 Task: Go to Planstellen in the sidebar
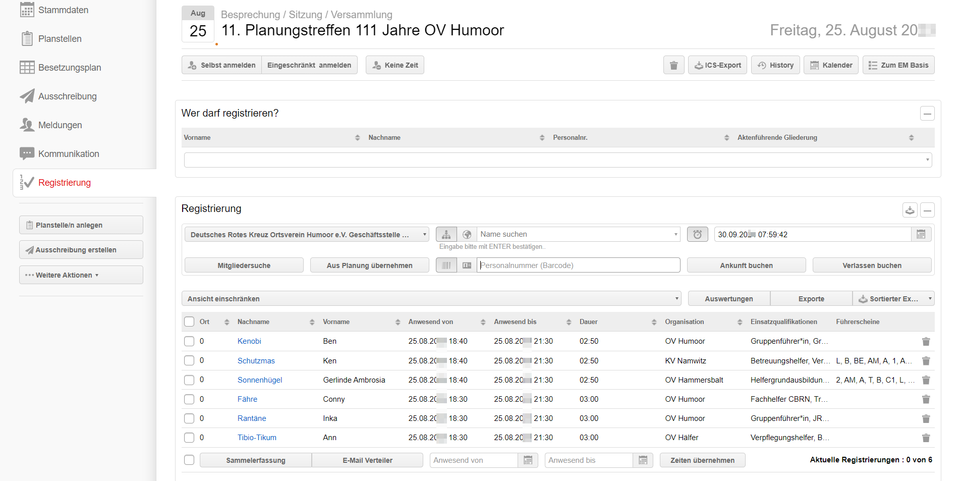(51, 39)
